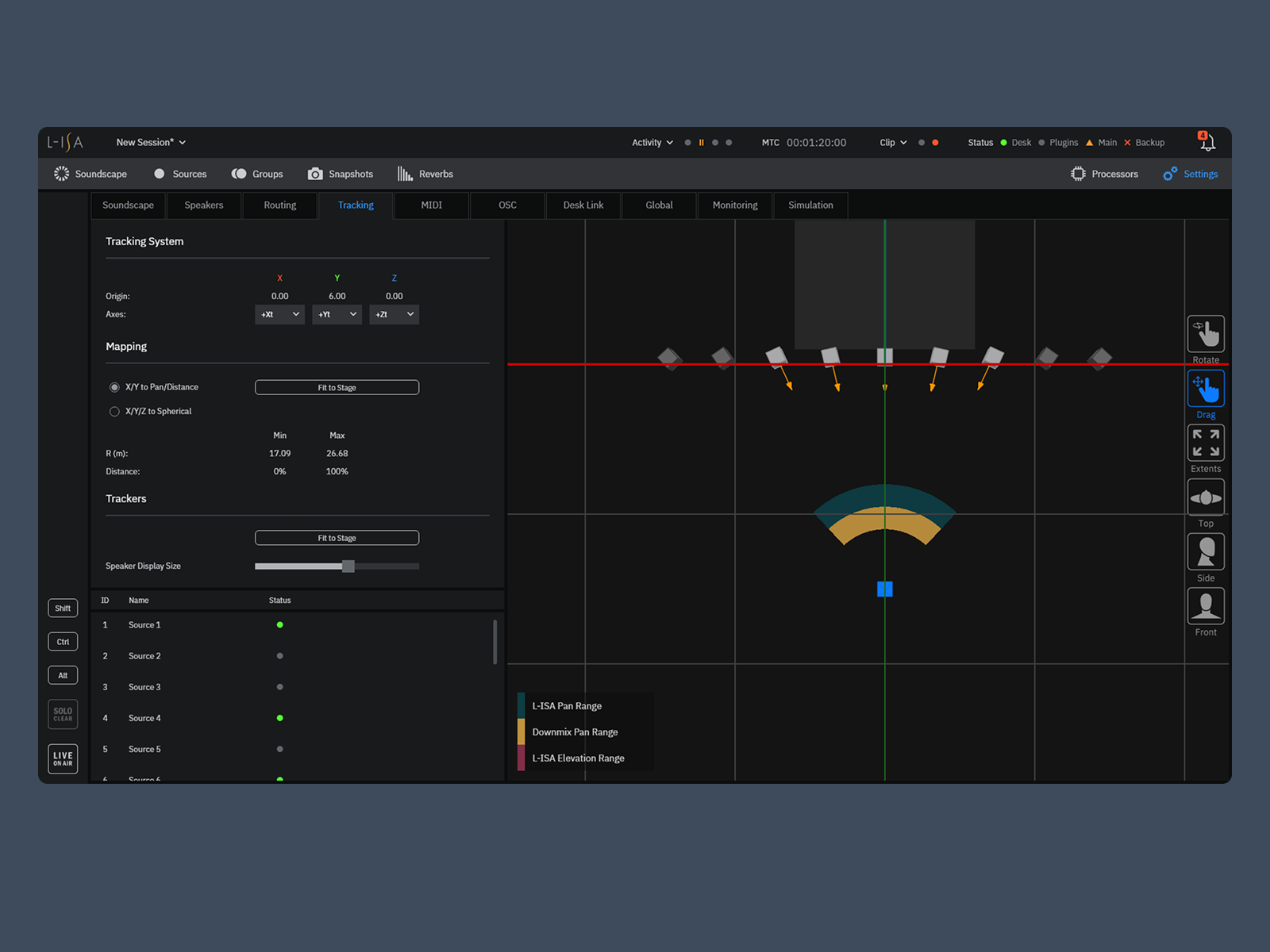Click the Downmix Pan Range color swatch

pos(521,732)
